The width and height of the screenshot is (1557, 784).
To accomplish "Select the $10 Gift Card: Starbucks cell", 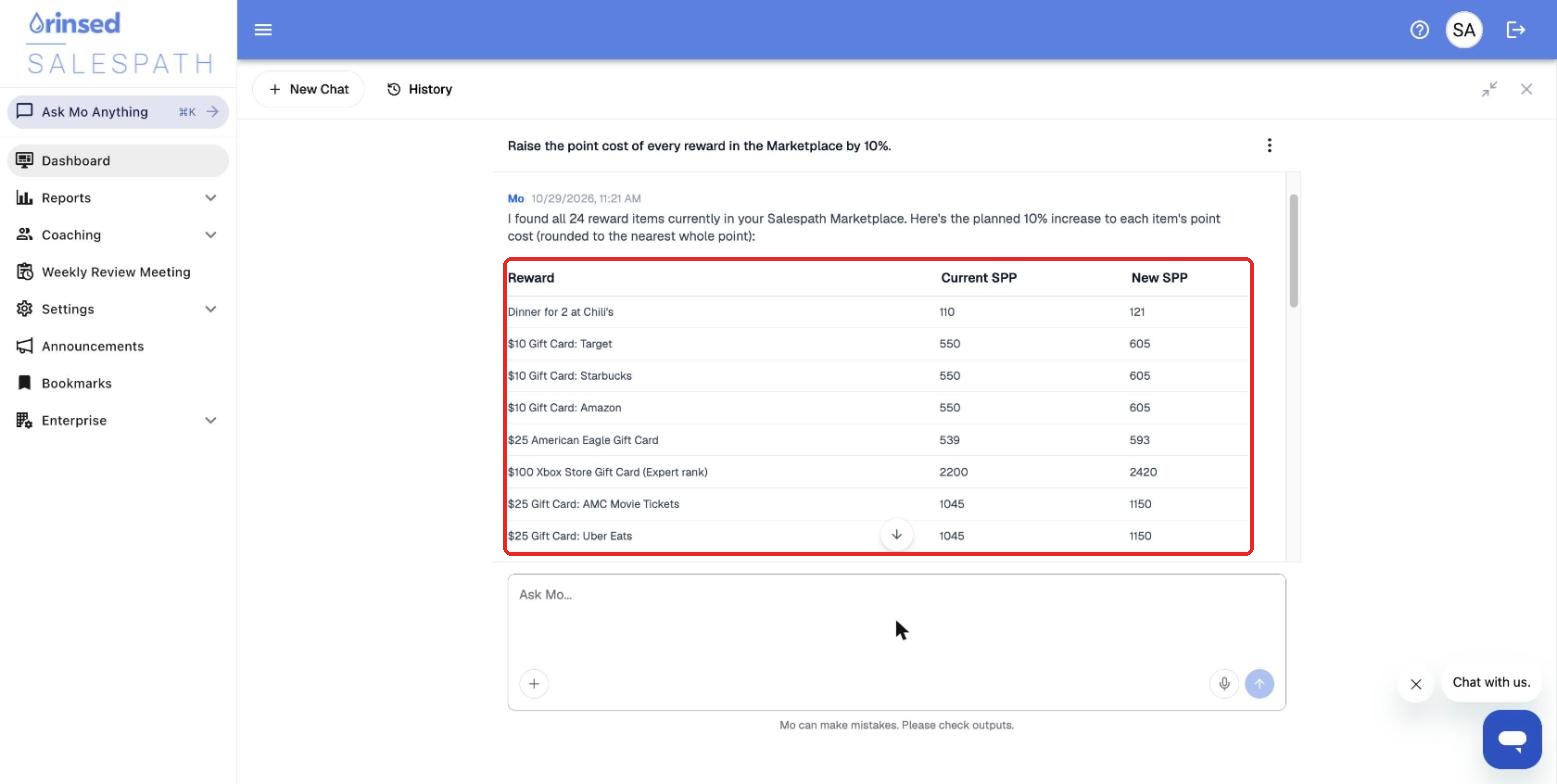I will coord(570,376).
